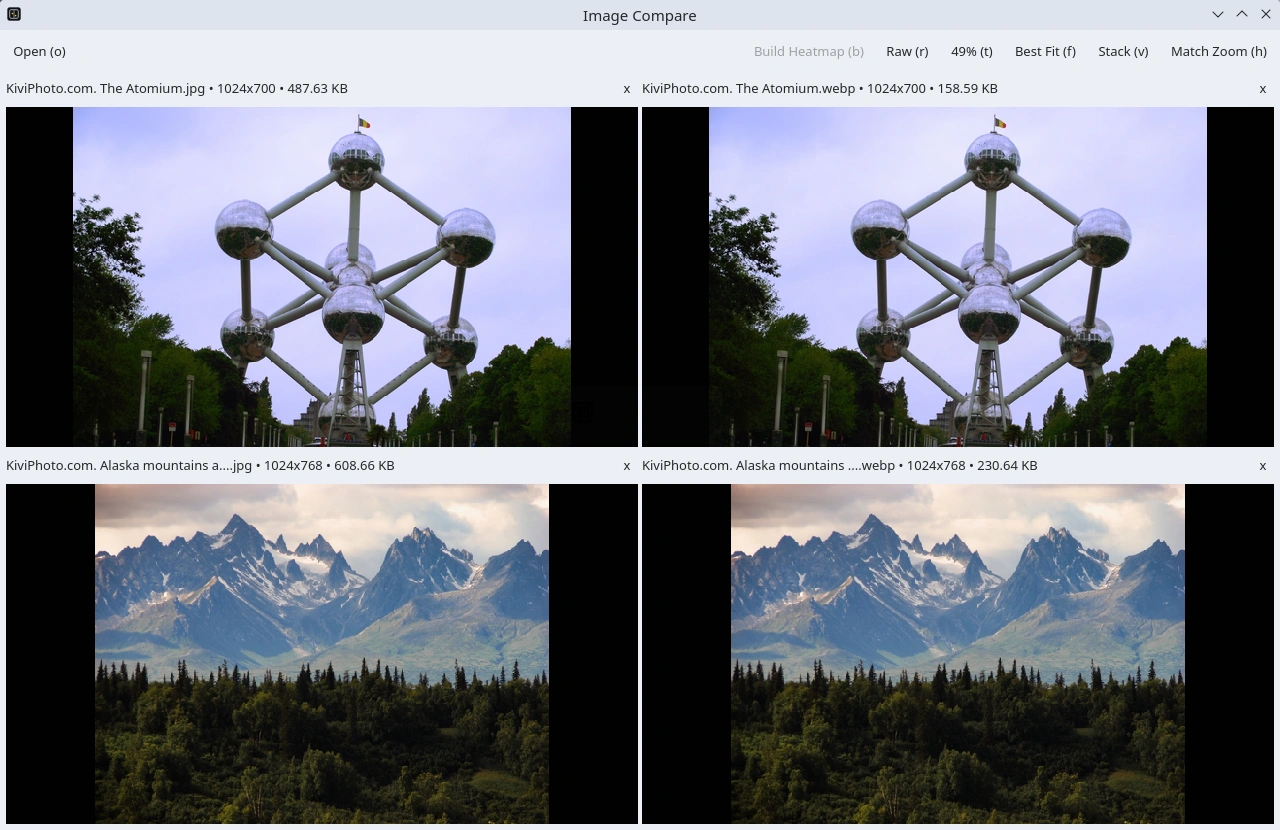Image resolution: width=1280 pixels, height=830 pixels.
Task: Click the Build Heatmap button
Action: 809,51
